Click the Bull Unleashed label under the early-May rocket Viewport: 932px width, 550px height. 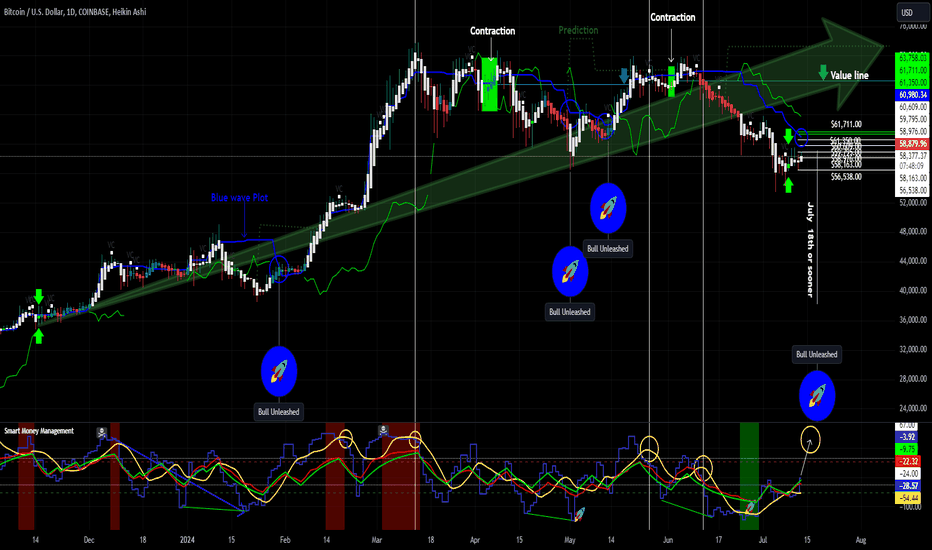(570, 312)
